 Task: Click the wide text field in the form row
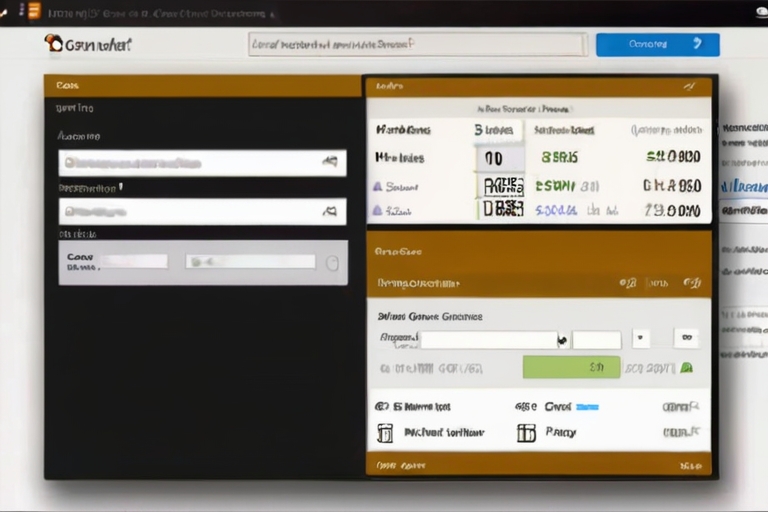(489, 340)
